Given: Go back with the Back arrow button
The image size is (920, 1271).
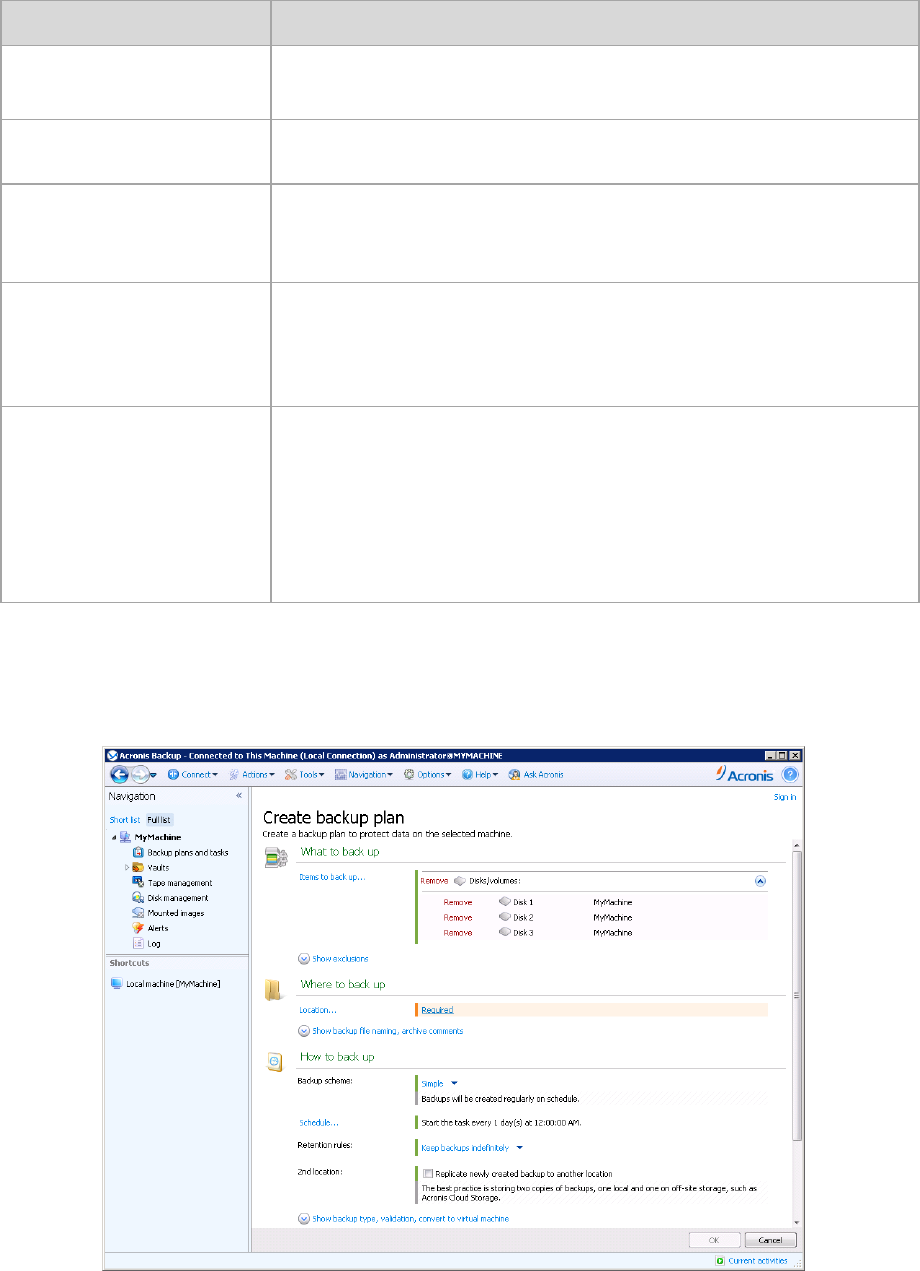Looking at the screenshot, I should [120, 775].
